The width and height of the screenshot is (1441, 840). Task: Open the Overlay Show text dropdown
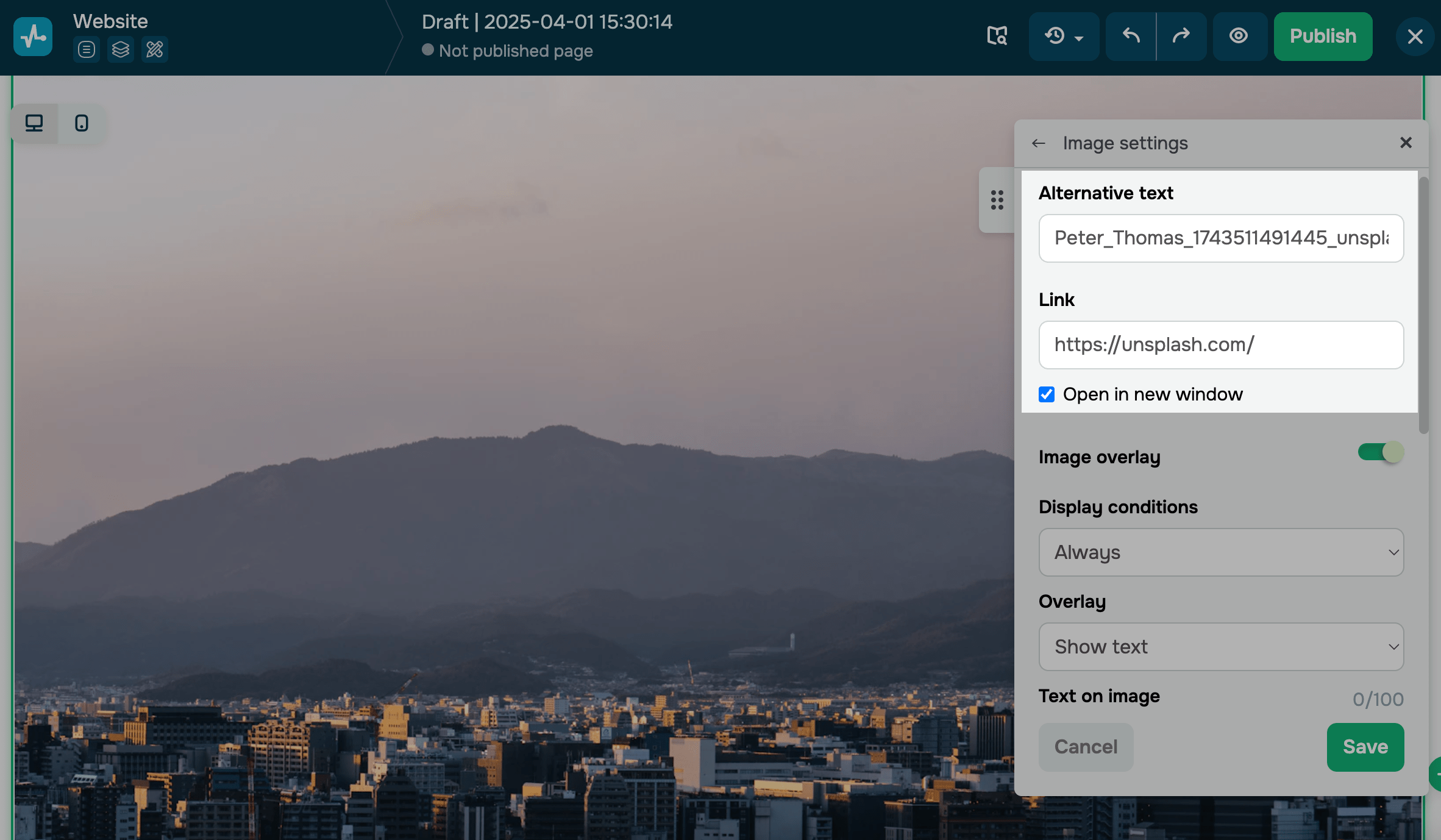pos(1221,647)
